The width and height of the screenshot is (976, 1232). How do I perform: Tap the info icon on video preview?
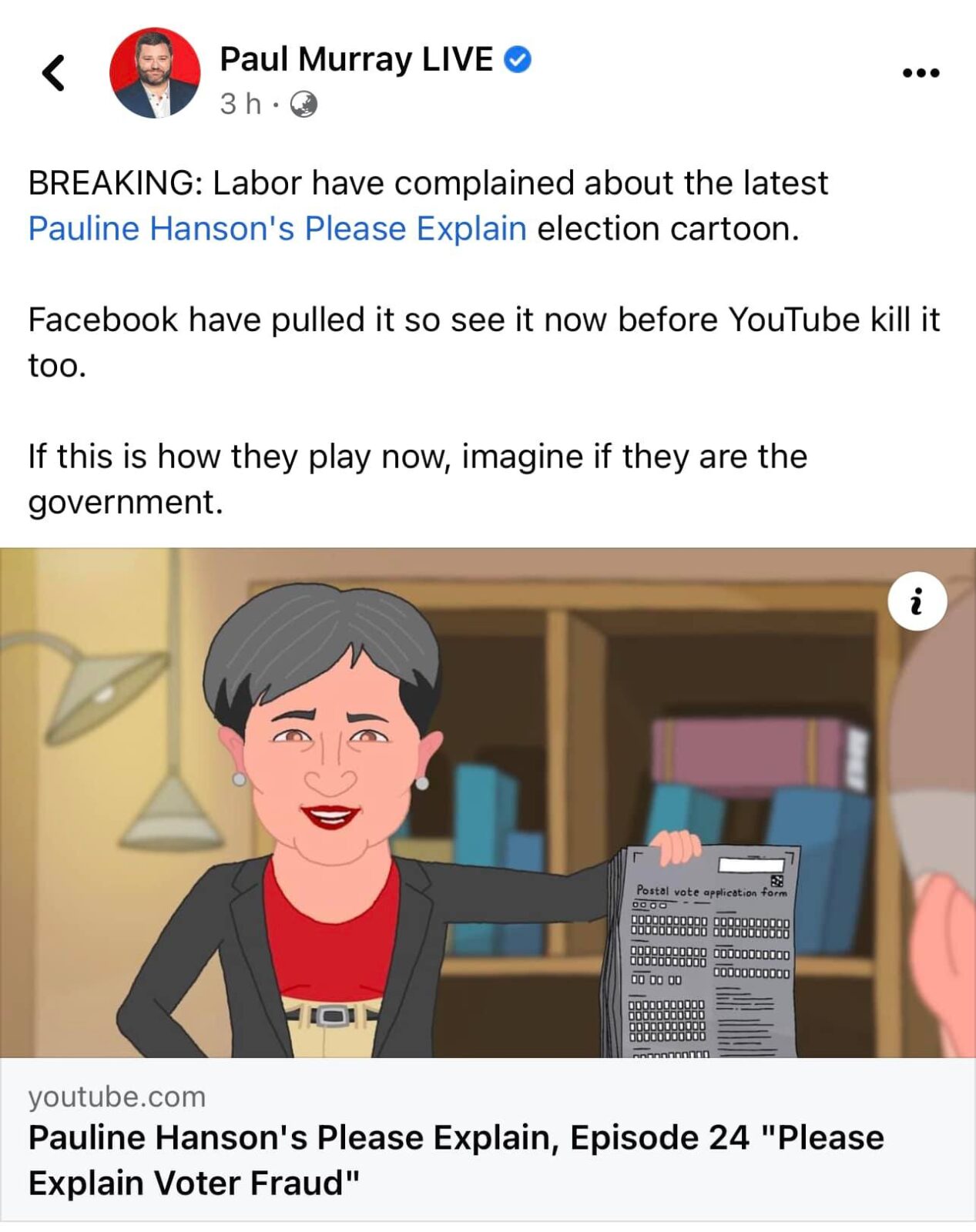(917, 601)
